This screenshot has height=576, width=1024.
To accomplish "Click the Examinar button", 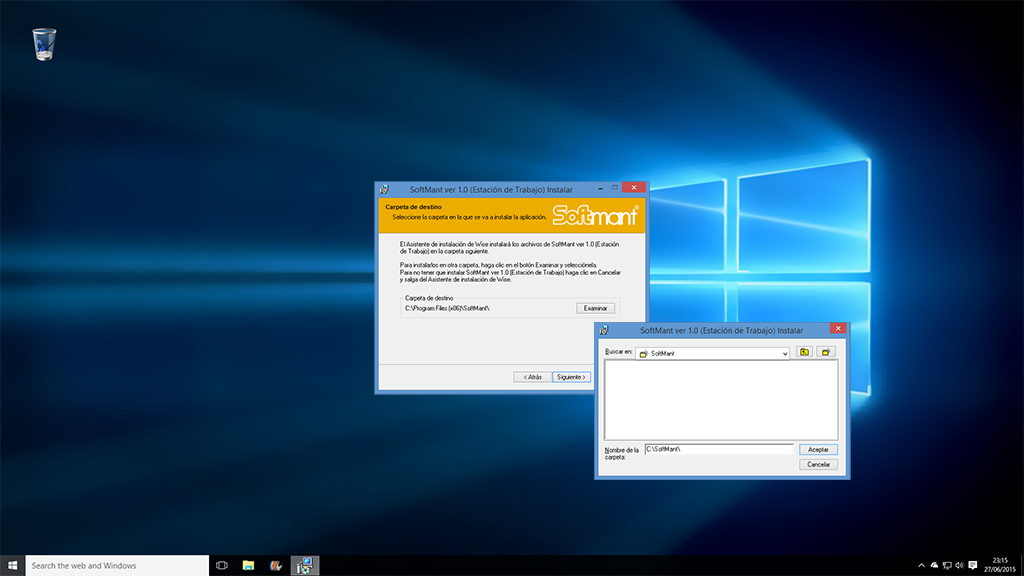I will click(595, 308).
